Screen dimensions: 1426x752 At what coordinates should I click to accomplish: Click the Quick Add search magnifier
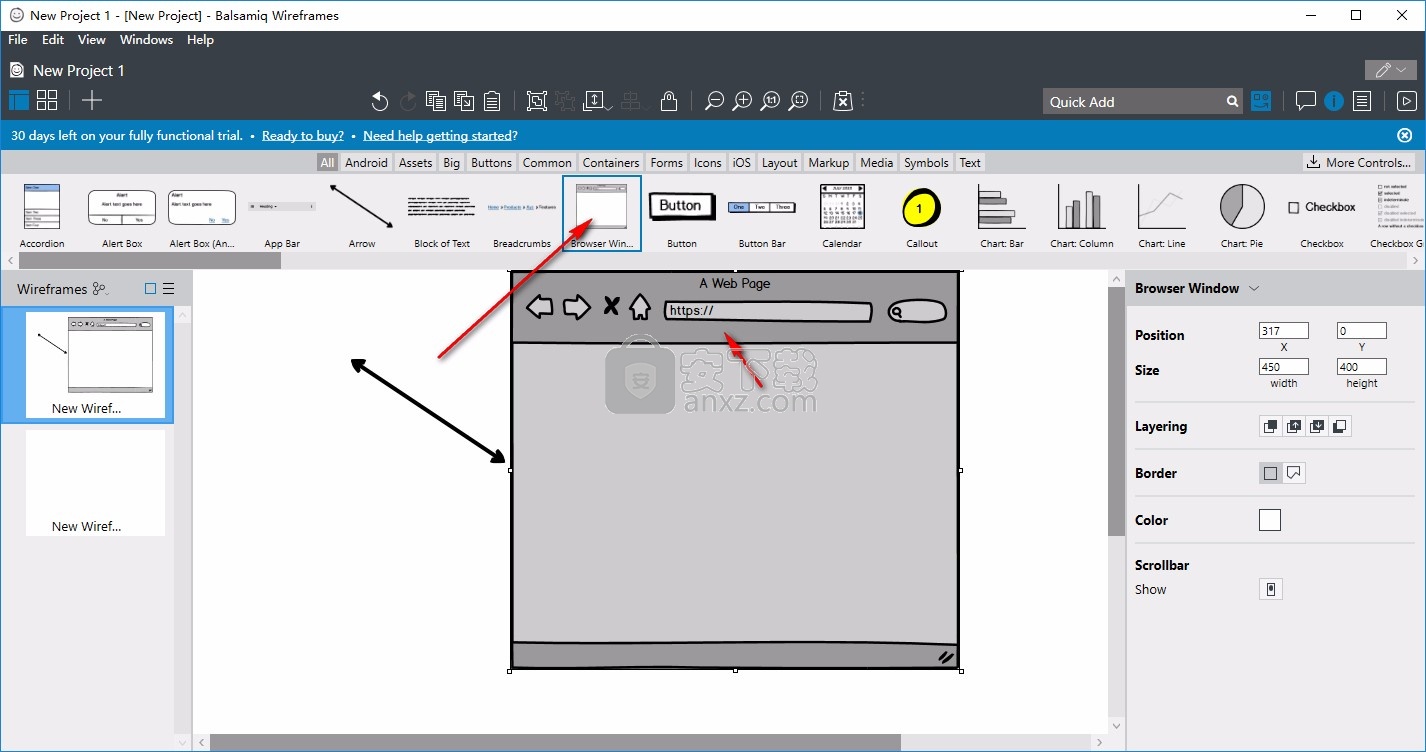[1233, 101]
